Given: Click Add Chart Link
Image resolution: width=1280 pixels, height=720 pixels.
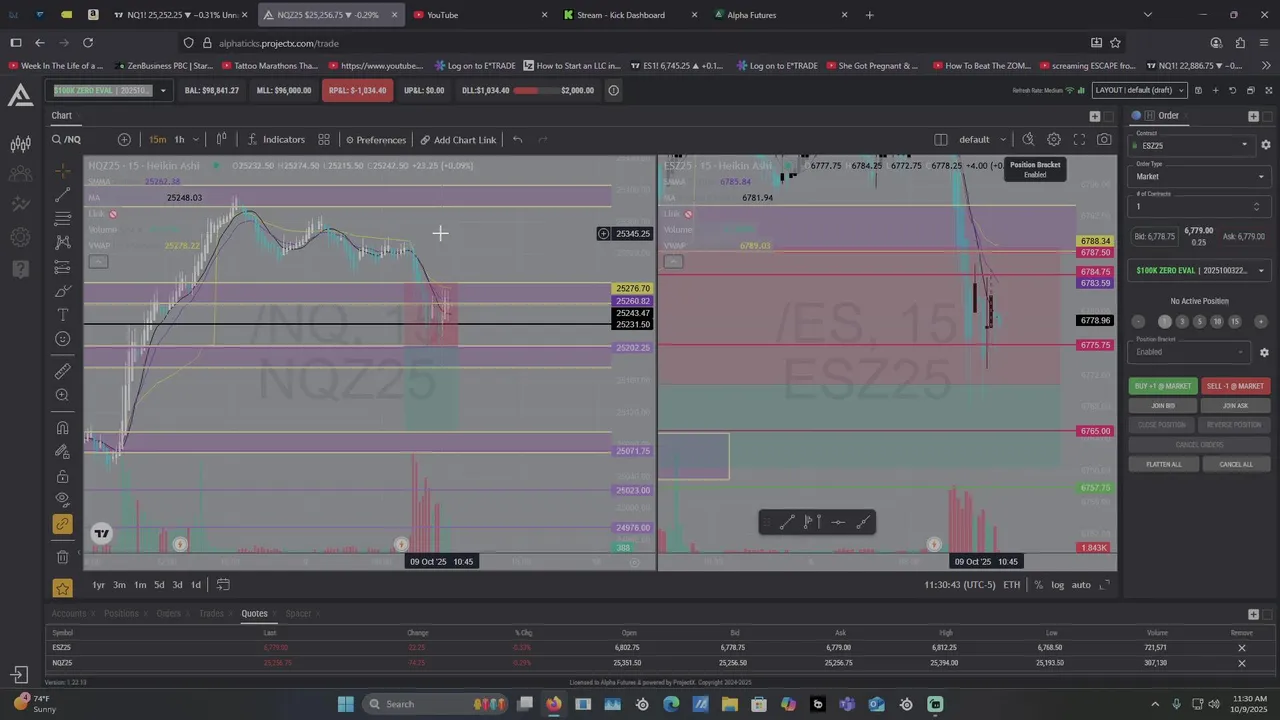Looking at the screenshot, I should (458, 139).
